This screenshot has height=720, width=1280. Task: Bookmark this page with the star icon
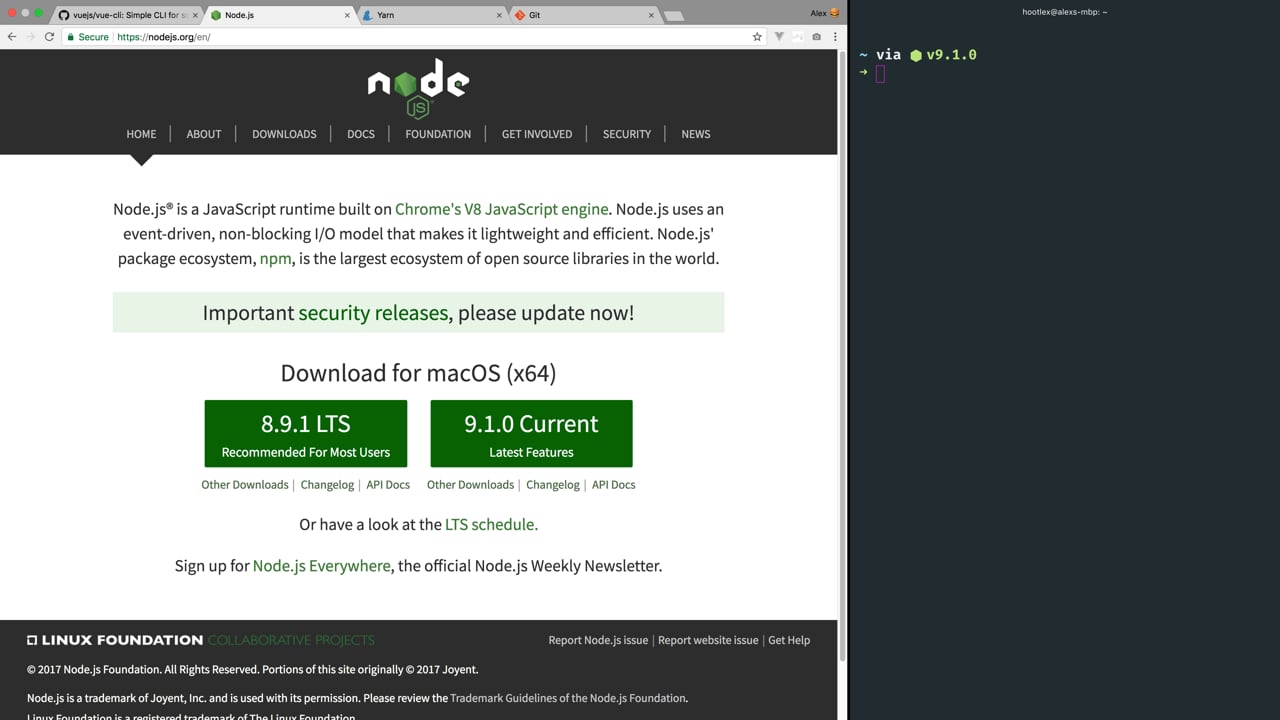tap(757, 37)
